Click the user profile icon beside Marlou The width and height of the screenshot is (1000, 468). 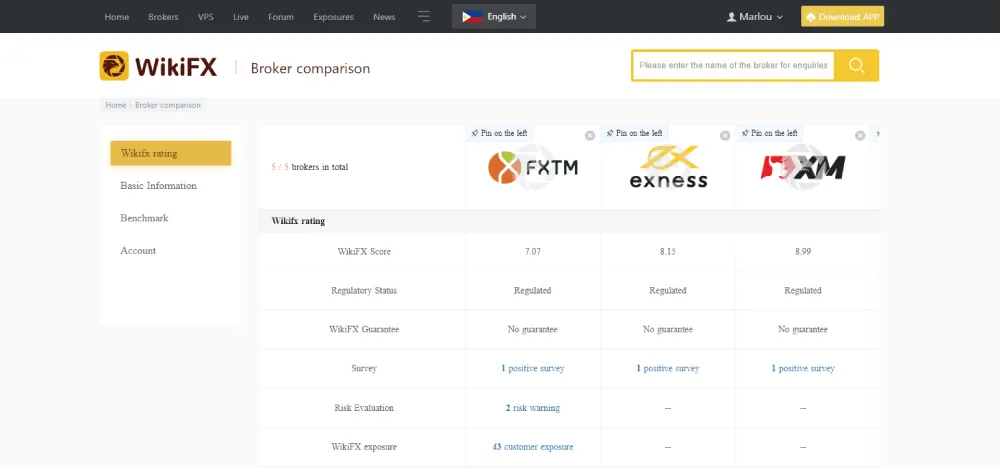click(732, 17)
